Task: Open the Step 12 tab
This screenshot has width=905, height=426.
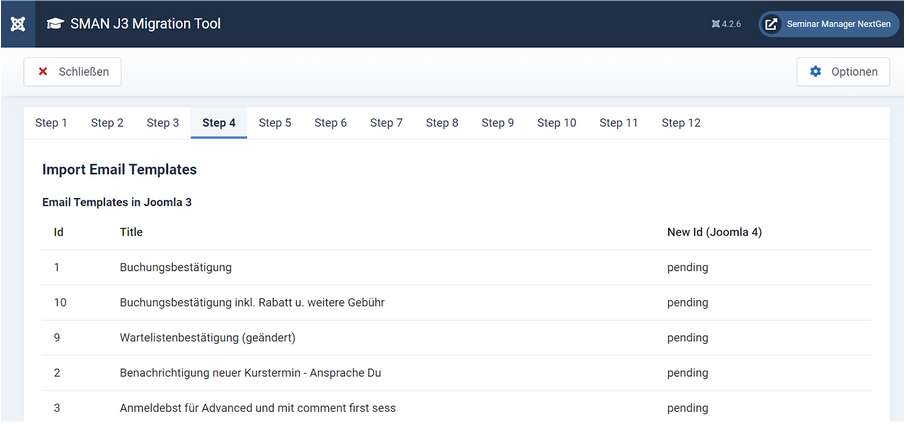Action: [681, 123]
